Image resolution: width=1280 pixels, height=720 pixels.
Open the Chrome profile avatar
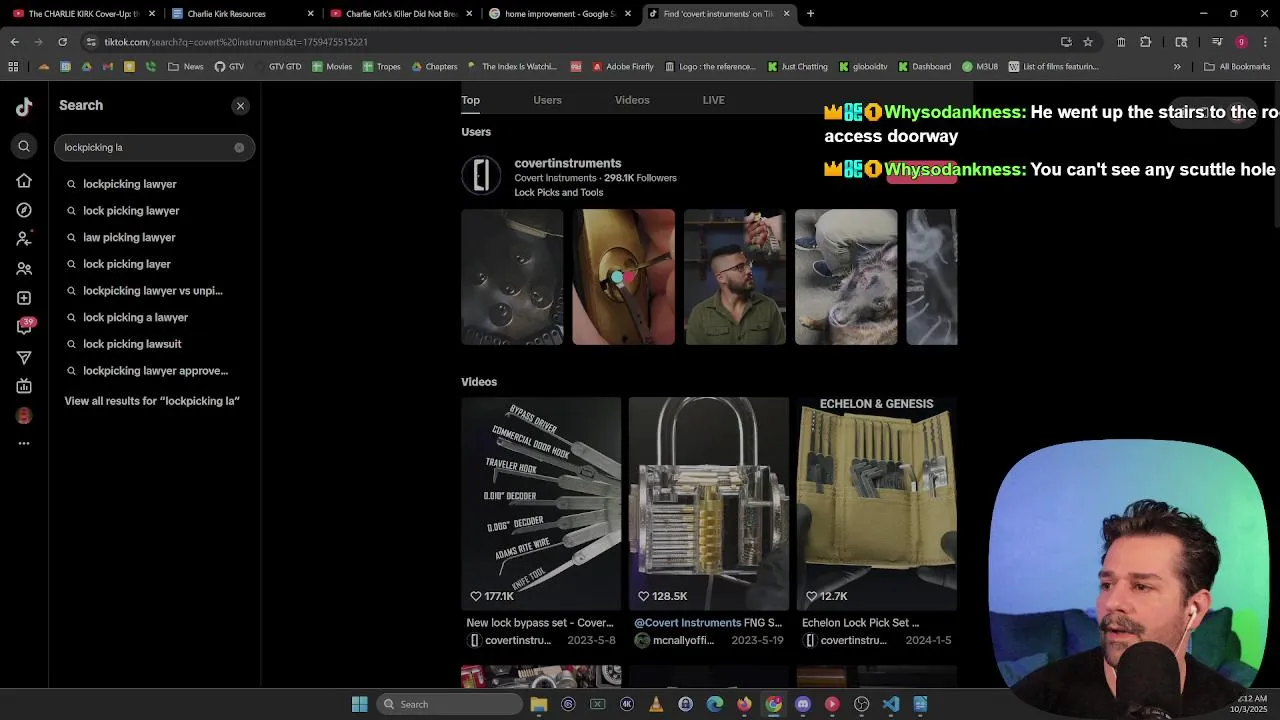1241,42
